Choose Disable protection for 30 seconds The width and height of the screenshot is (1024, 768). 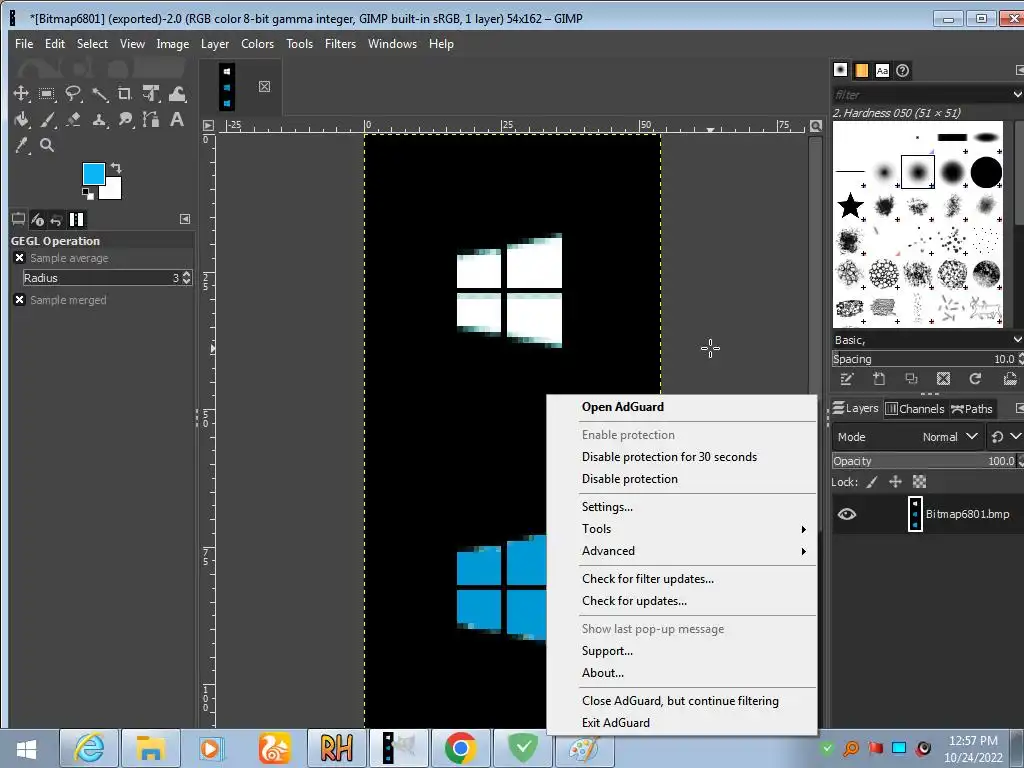click(x=669, y=457)
